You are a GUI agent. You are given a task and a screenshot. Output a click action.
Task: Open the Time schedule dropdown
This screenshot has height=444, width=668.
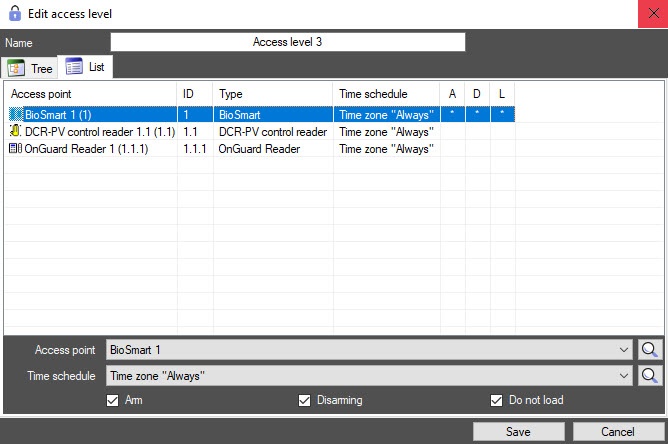pyautogui.click(x=624, y=375)
